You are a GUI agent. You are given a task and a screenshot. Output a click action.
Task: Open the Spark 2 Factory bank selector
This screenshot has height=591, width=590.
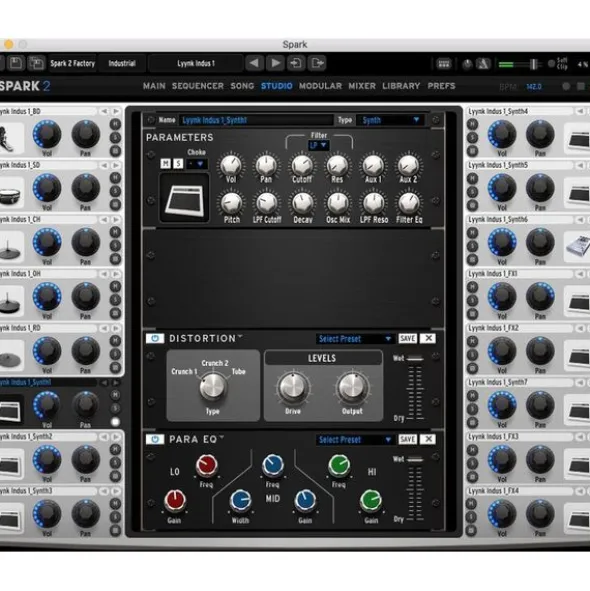point(73,63)
